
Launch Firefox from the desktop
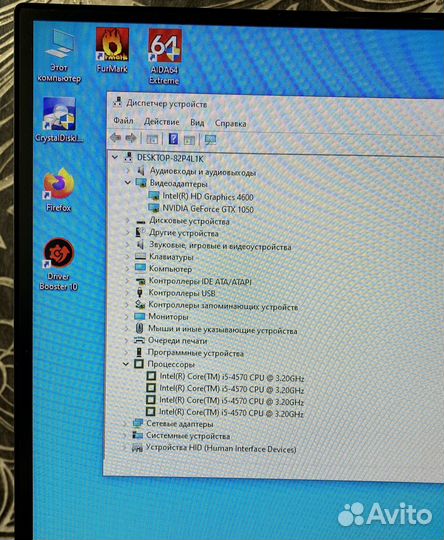[x=59, y=190]
